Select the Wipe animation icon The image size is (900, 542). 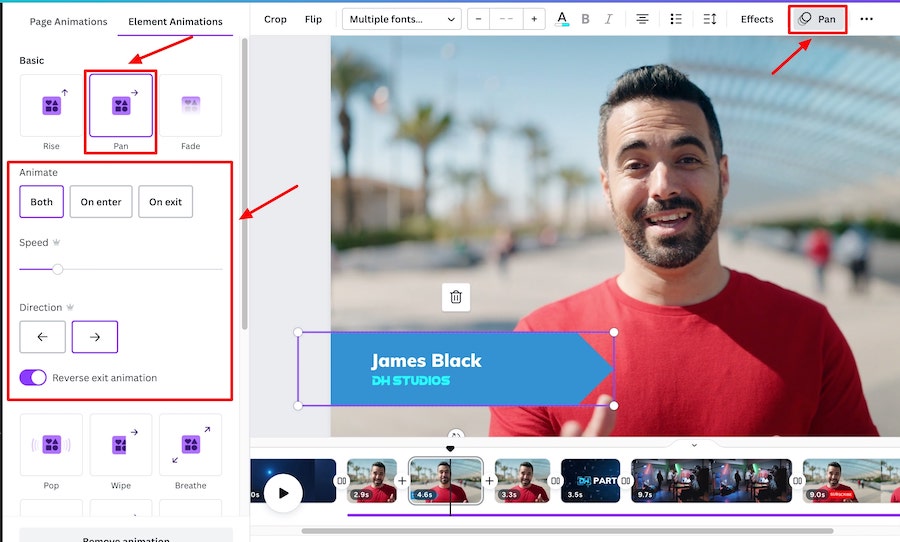(x=121, y=444)
